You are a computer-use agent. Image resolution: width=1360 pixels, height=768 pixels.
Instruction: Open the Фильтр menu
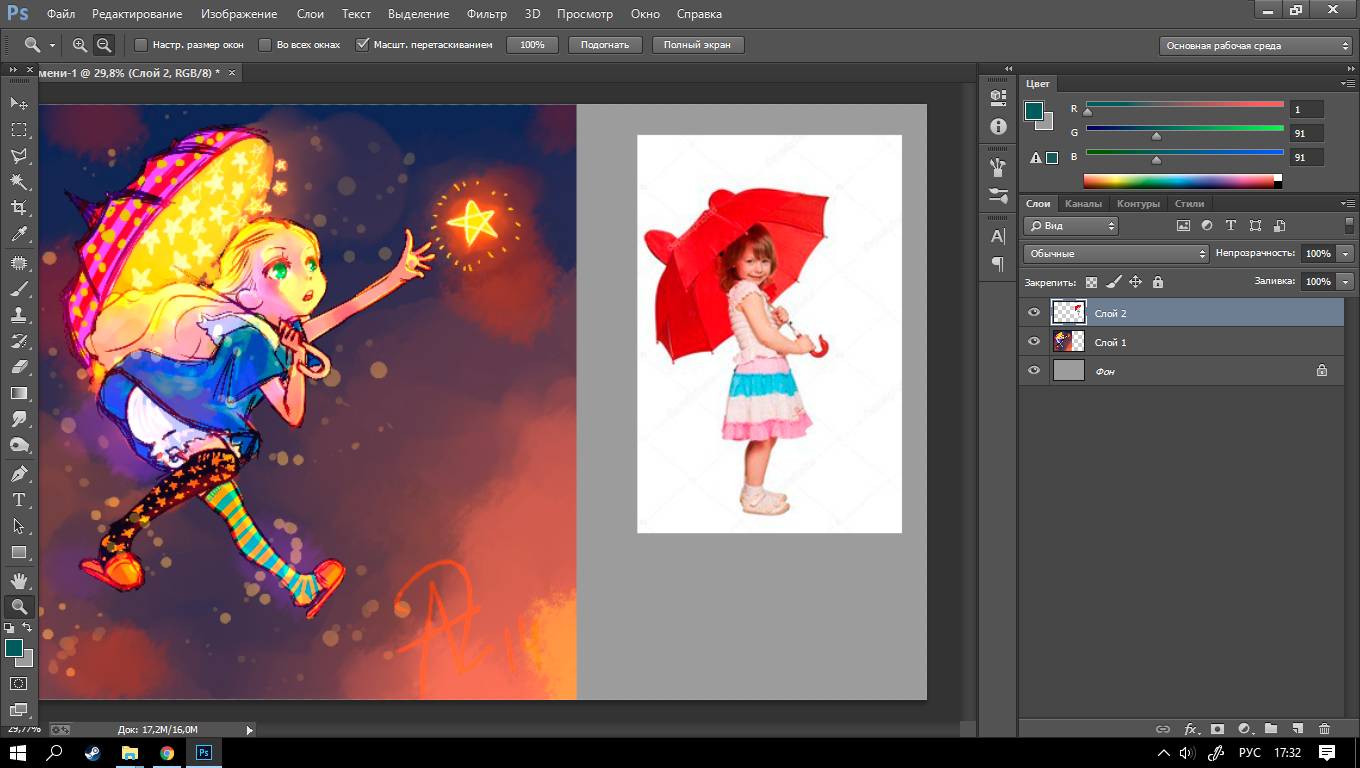pyautogui.click(x=487, y=14)
